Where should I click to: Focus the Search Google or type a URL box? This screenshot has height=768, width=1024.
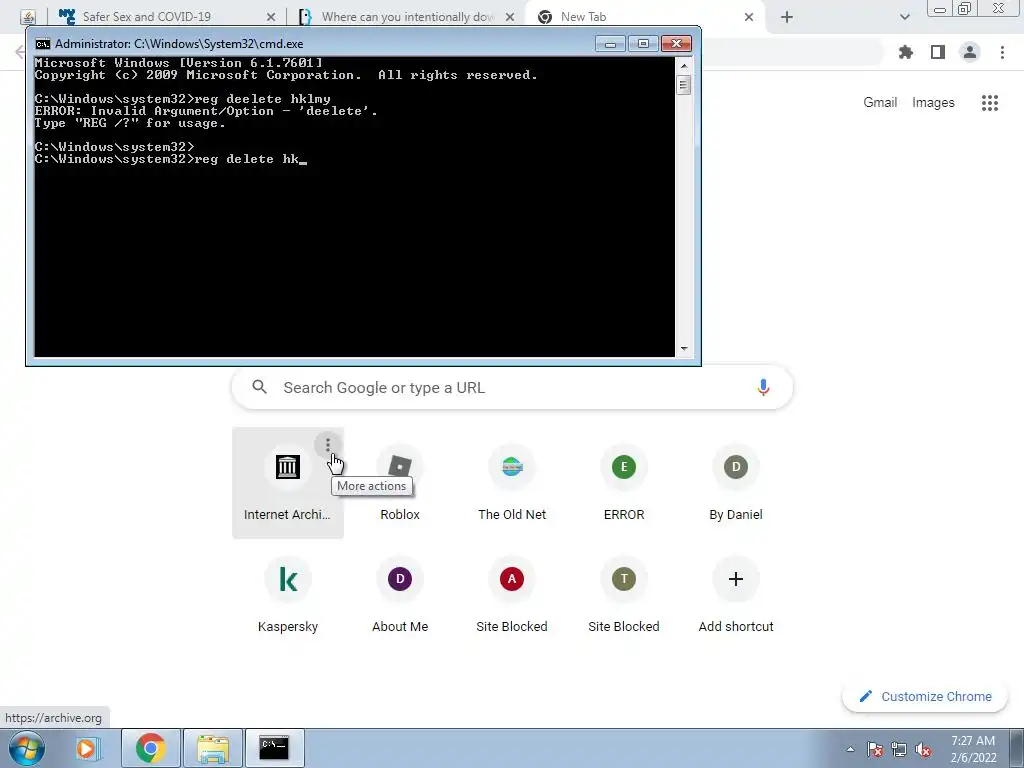coord(512,387)
